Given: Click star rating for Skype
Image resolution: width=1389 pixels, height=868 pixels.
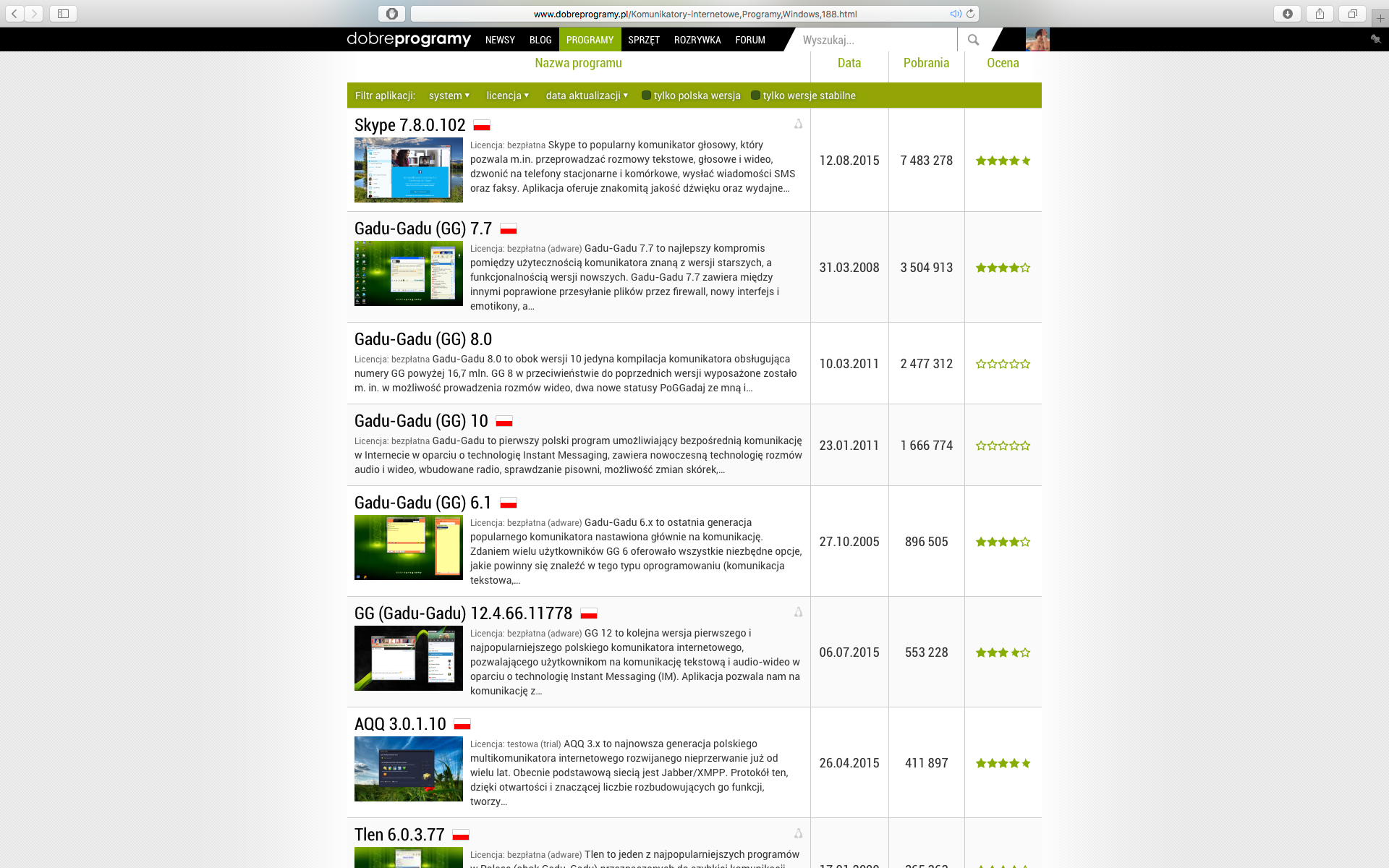Looking at the screenshot, I should 1003,161.
